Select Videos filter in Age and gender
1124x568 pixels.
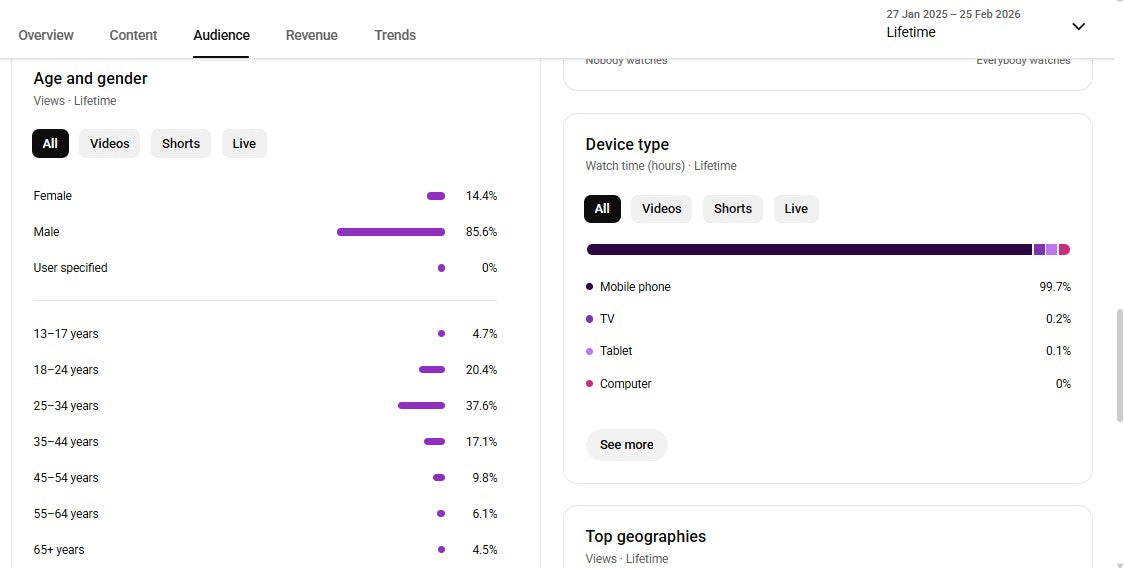[x=110, y=143]
